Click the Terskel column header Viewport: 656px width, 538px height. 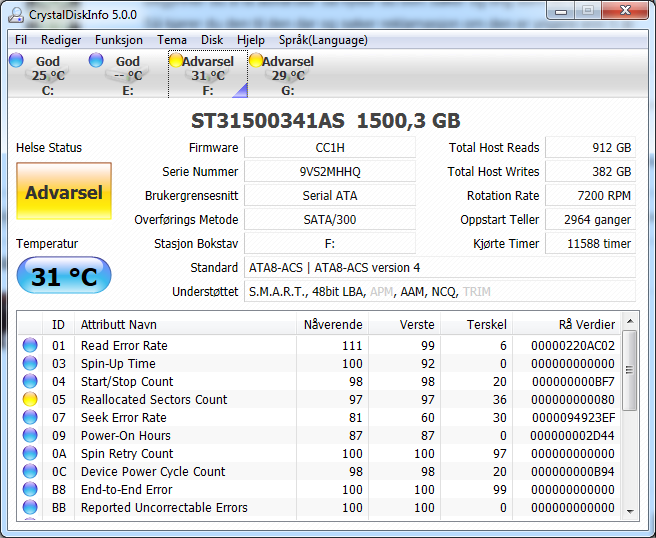tap(477, 324)
